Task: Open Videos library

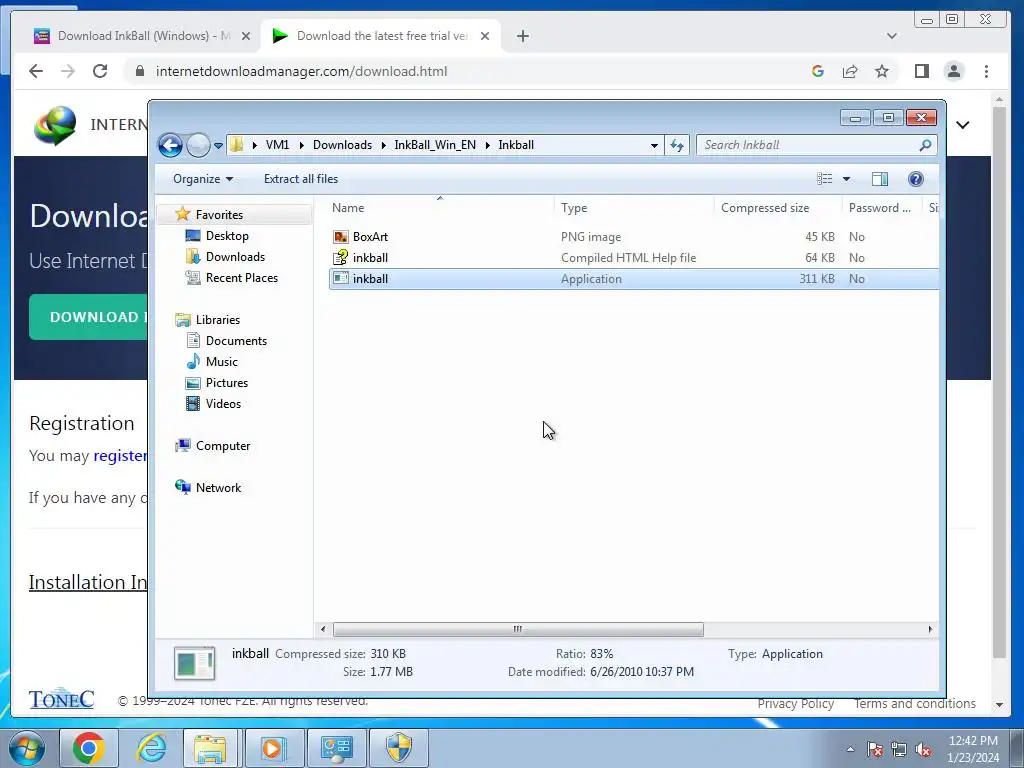Action: click(223, 404)
